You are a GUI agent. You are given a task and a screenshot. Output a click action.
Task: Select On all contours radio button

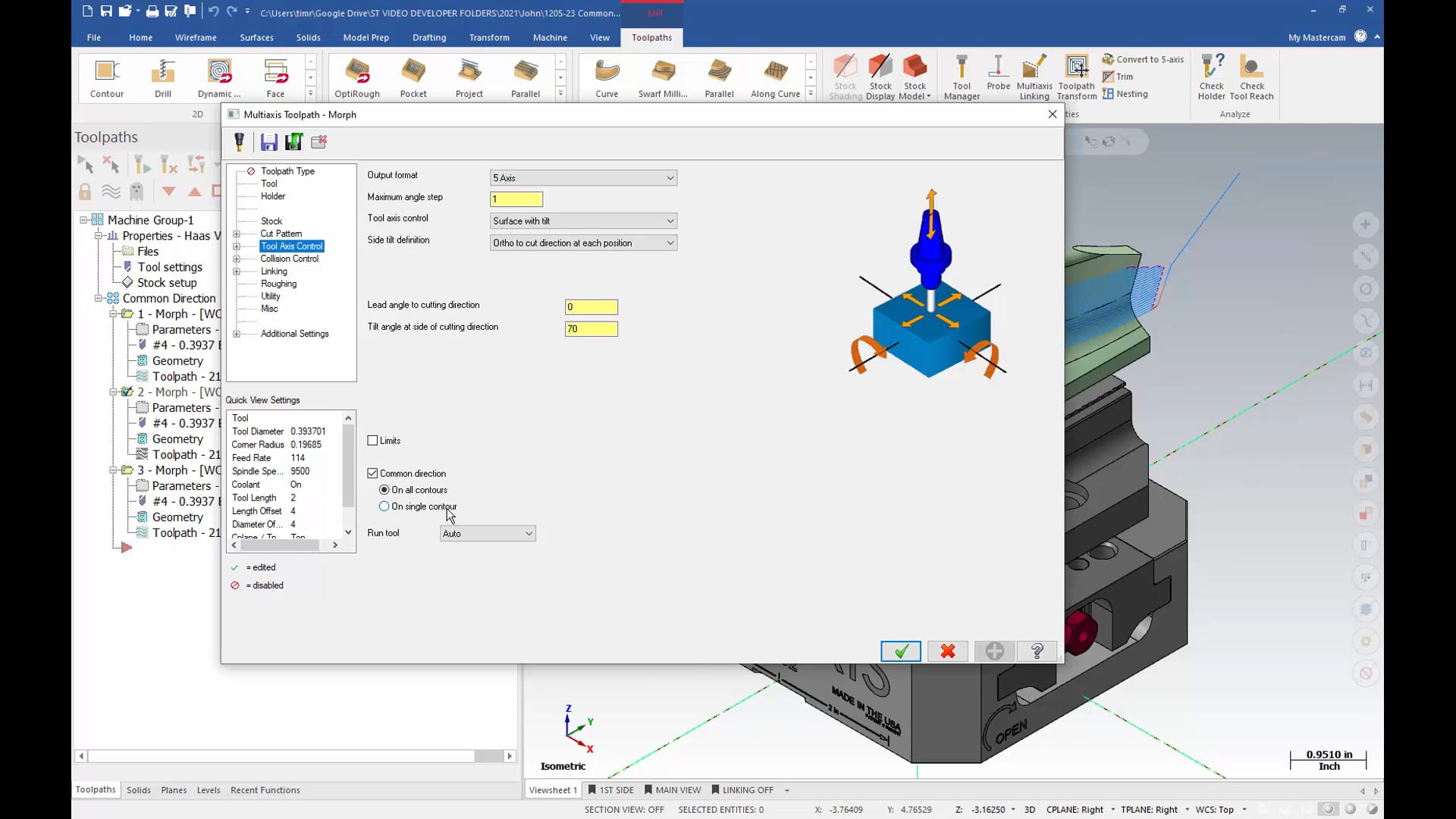tap(385, 489)
